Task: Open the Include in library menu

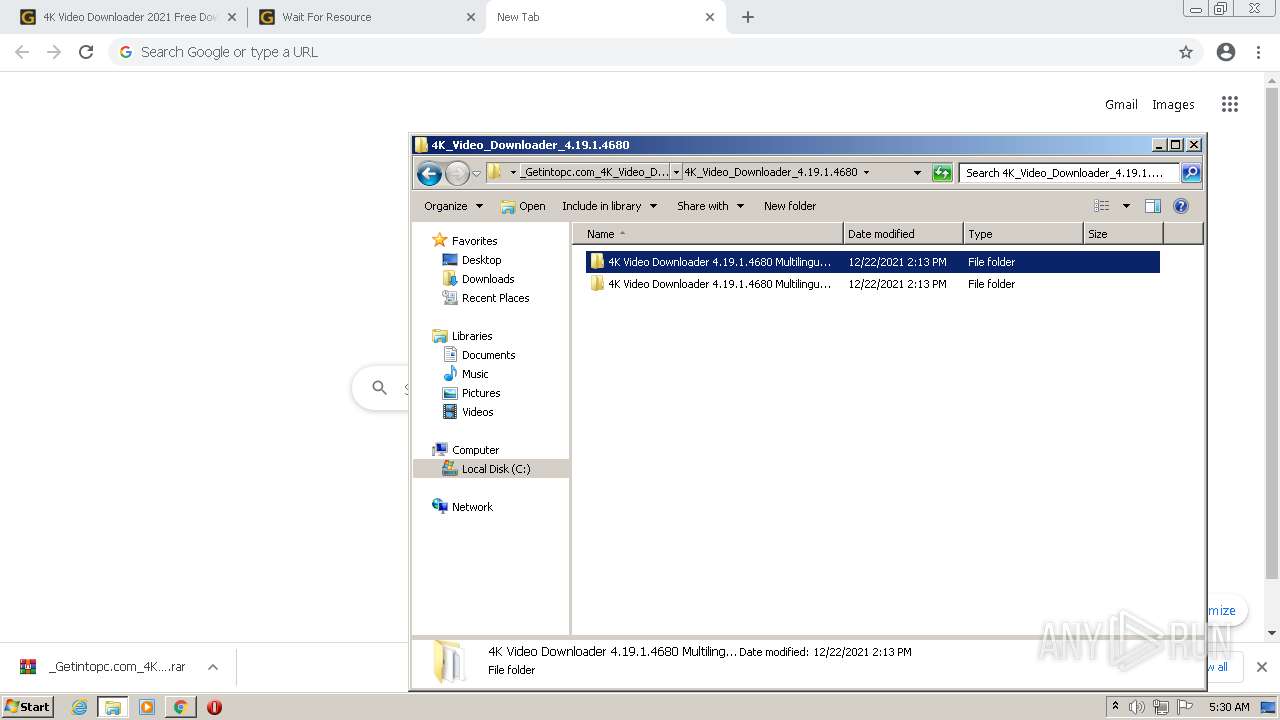Action: pyautogui.click(x=609, y=206)
